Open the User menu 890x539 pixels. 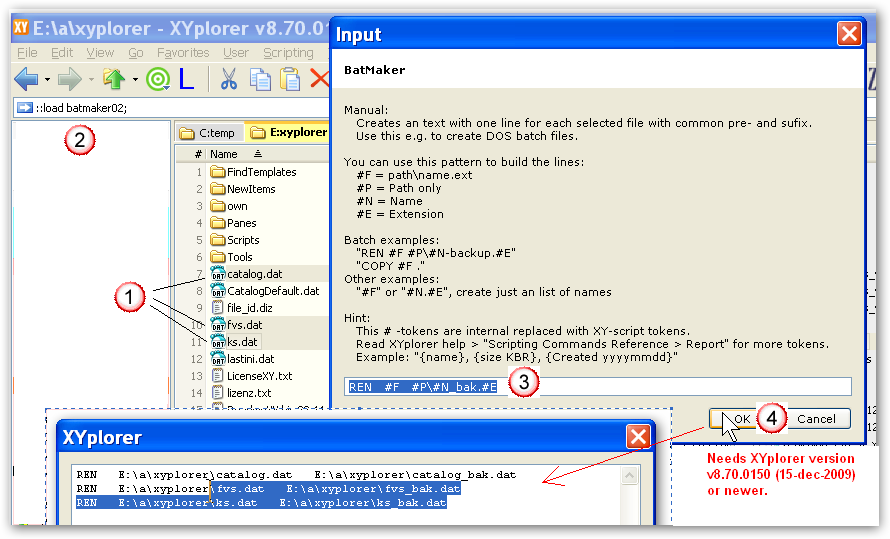[236, 53]
